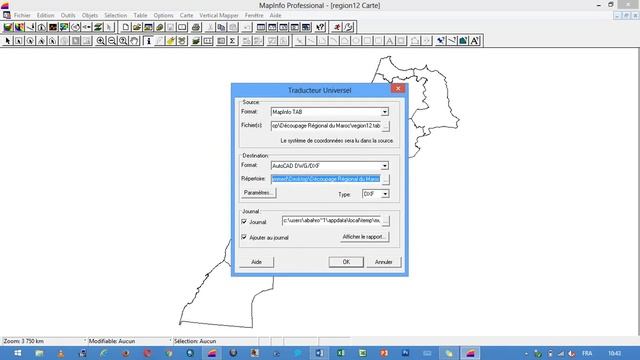This screenshot has height=360, width=640.
Task: Open the Table menu
Action: [140, 15]
